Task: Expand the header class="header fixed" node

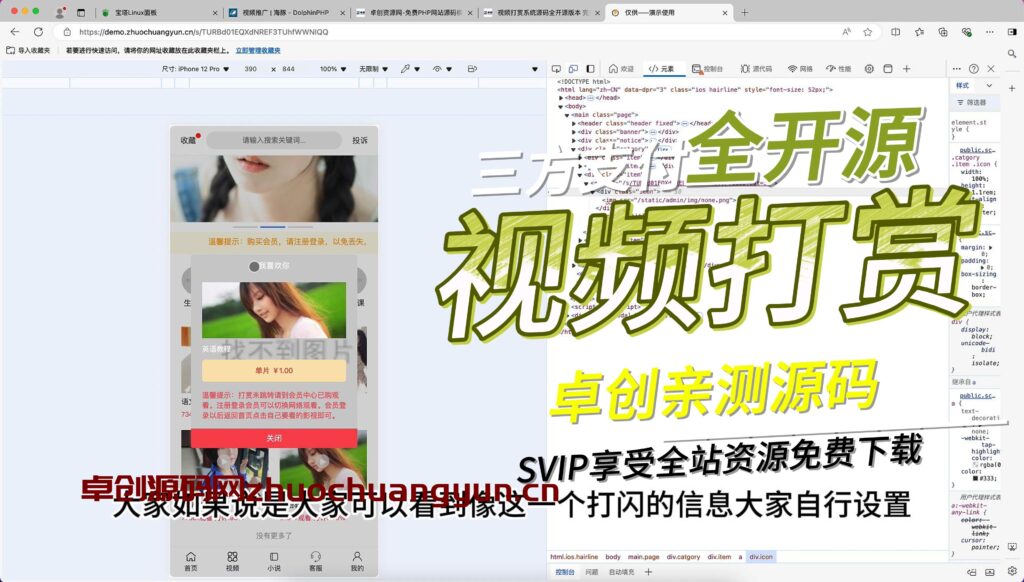Action: pyautogui.click(x=574, y=123)
